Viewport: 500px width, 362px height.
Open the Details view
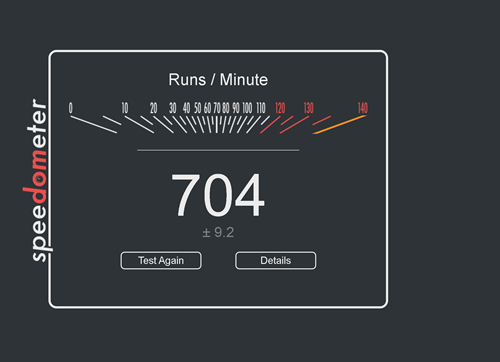276,260
